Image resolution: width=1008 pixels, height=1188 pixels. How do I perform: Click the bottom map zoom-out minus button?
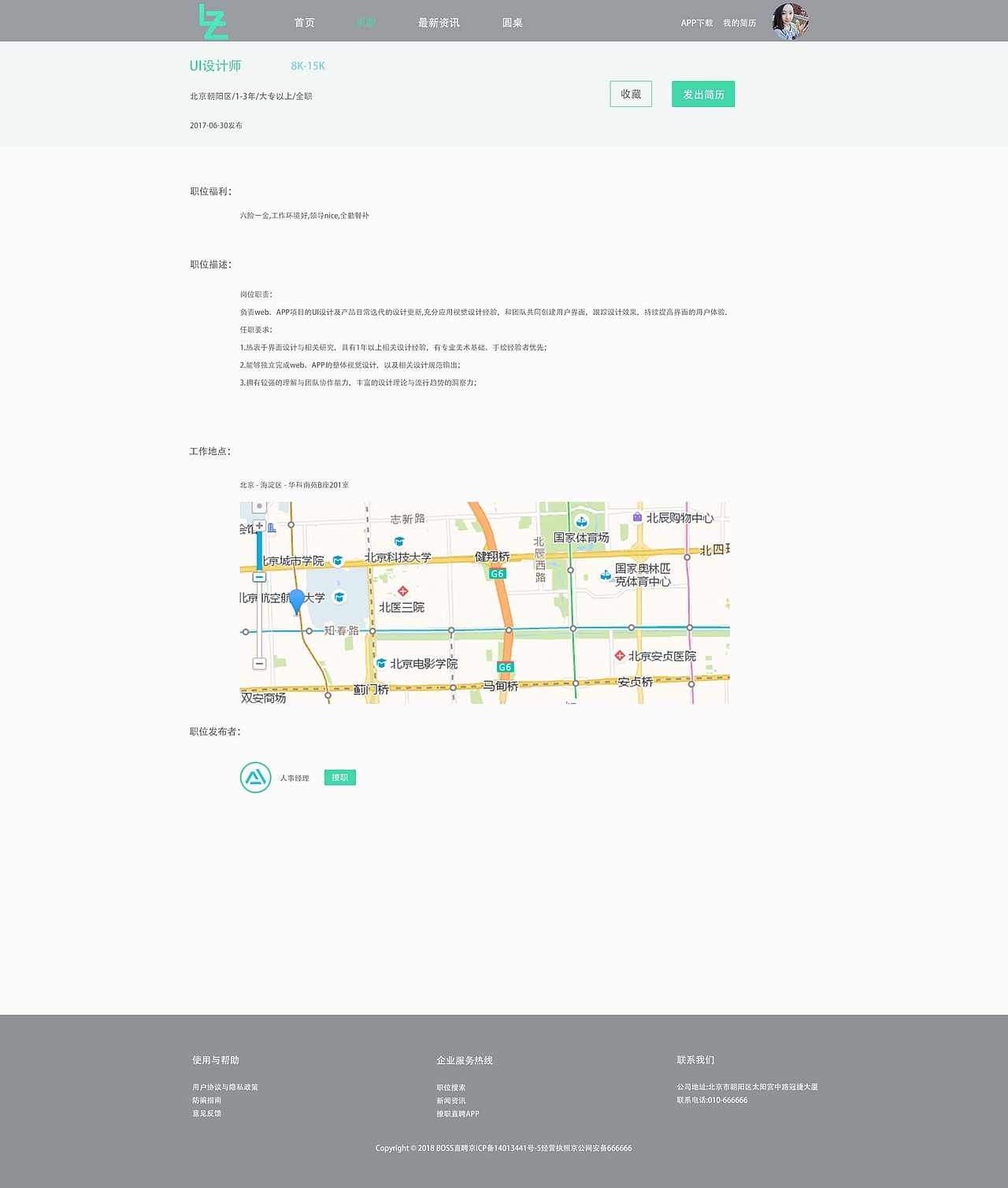[259, 664]
